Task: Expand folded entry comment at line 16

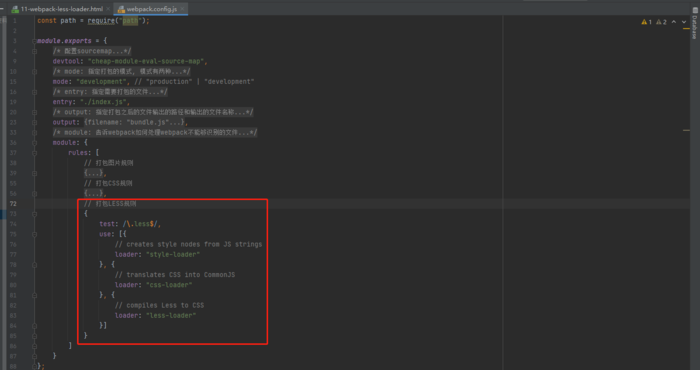Action: [34, 92]
